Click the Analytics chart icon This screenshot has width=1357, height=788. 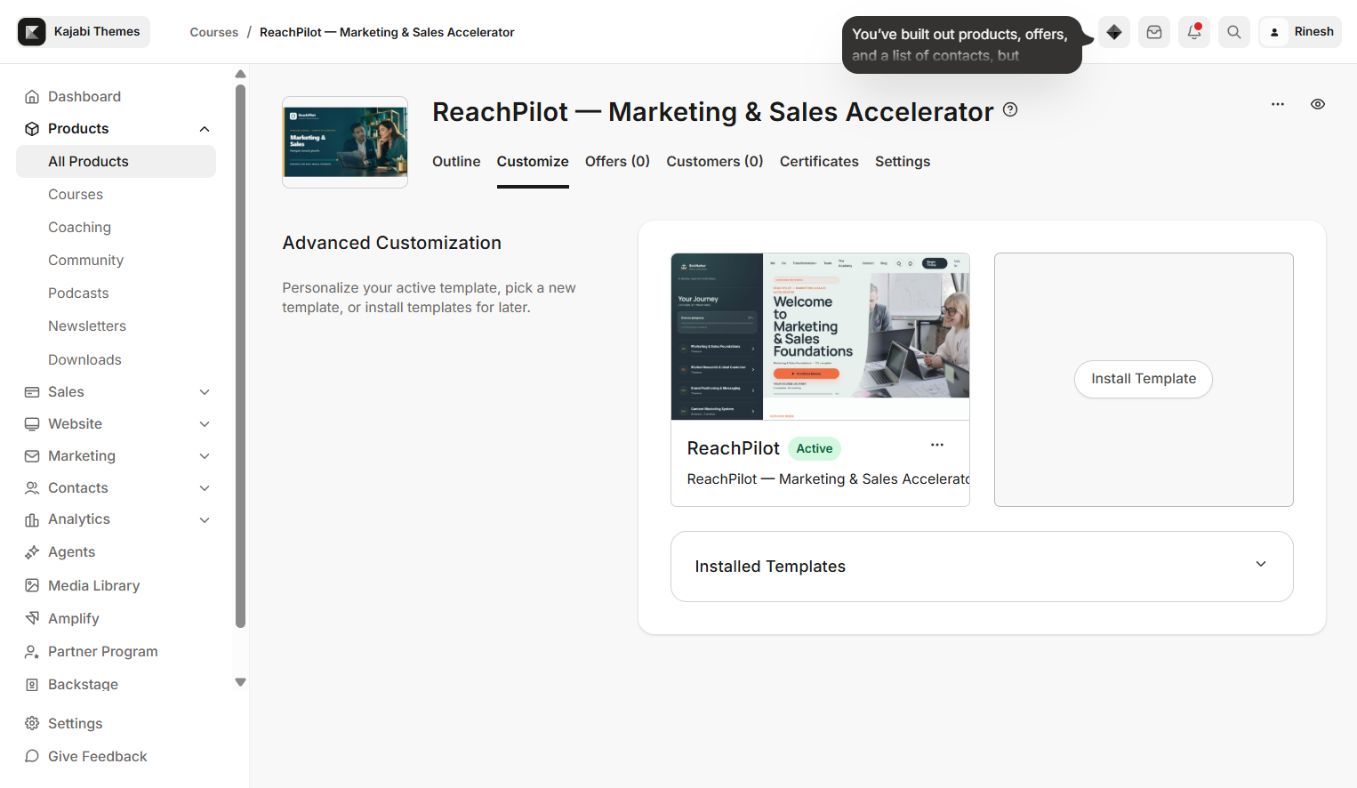(x=31, y=520)
